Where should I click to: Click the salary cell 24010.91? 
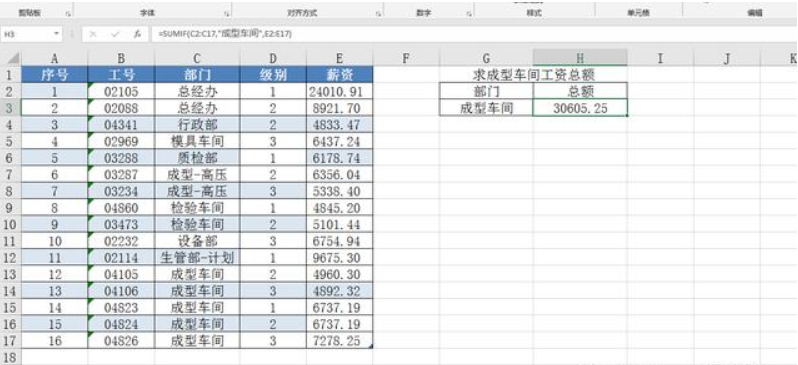click(x=339, y=92)
